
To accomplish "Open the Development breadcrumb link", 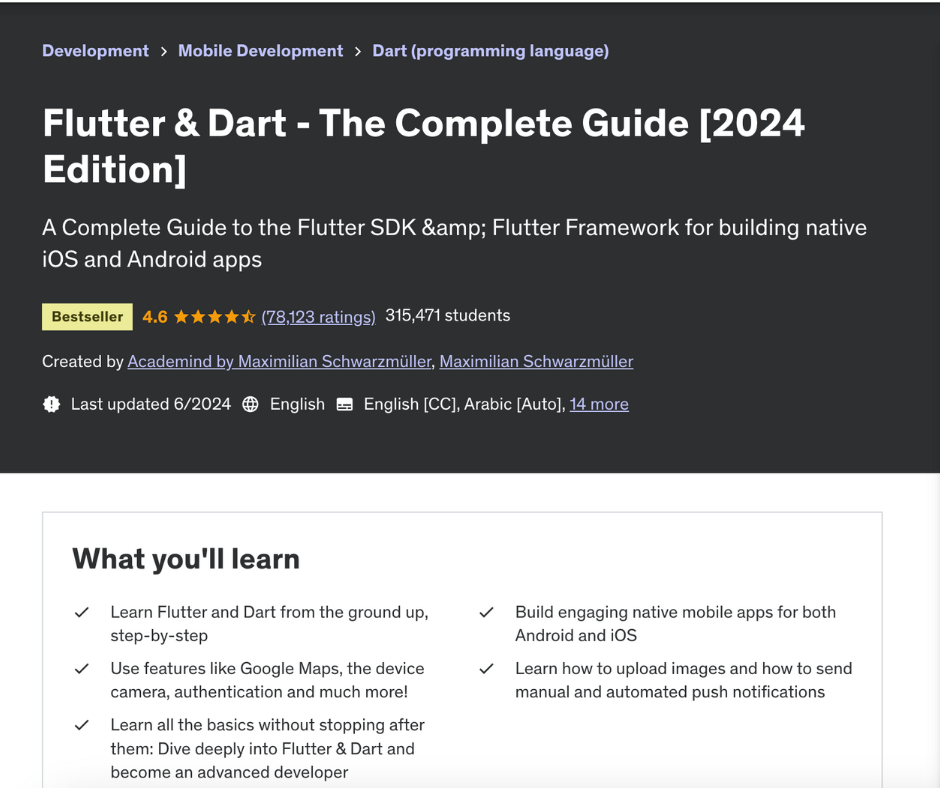I will (95, 51).
